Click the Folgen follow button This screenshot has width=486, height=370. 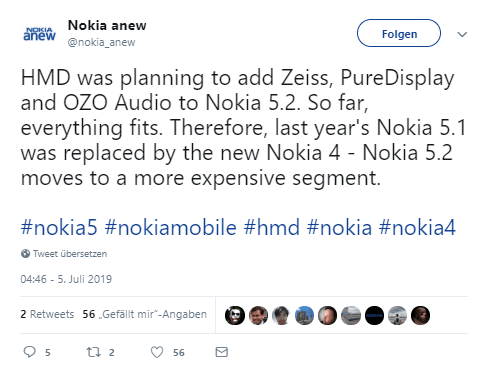(x=399, y=33)
